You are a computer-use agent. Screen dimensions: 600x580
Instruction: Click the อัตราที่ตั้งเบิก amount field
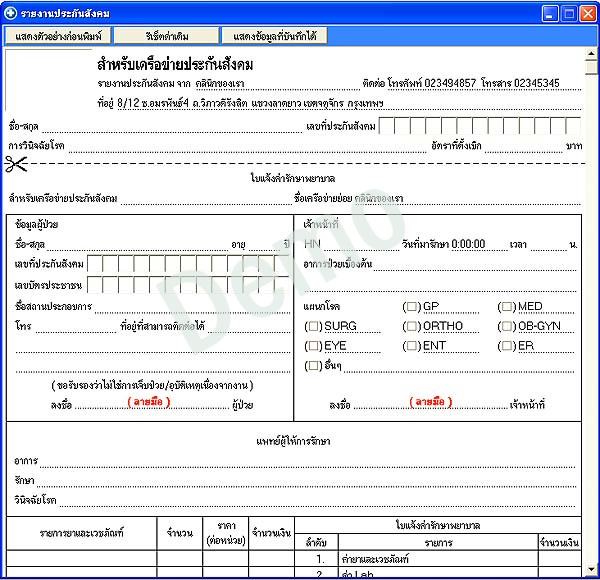523,147
